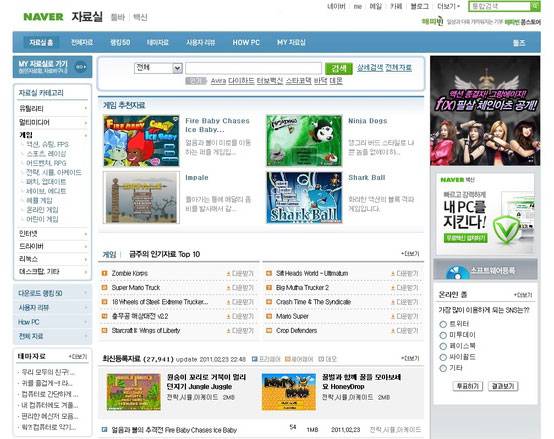Click rank icon beside Zombie Korps
The width and height of the screenshot is (554, 439).
[x=104, y=273]
